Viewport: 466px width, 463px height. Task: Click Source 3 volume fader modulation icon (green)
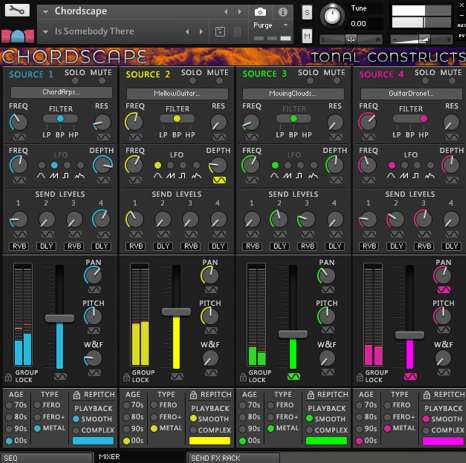[293, 377]
